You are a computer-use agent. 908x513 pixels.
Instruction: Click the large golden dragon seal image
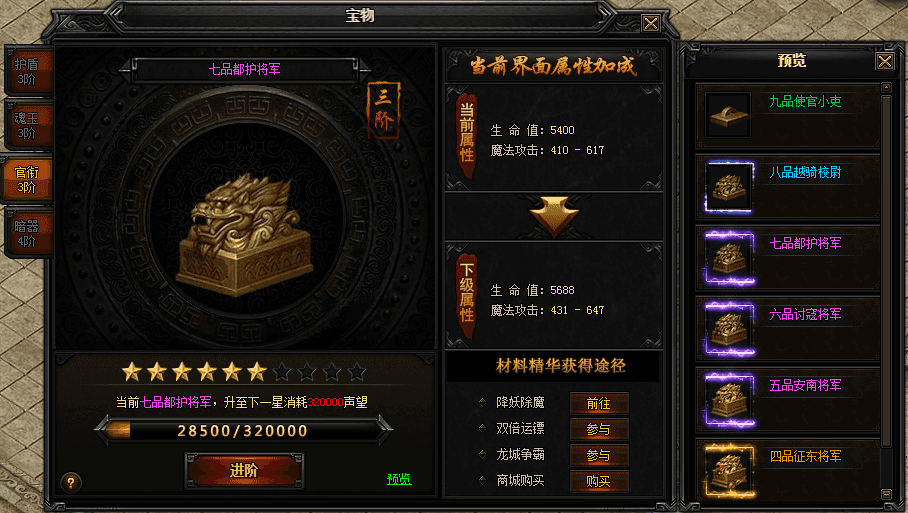click(x=244, y=234)
